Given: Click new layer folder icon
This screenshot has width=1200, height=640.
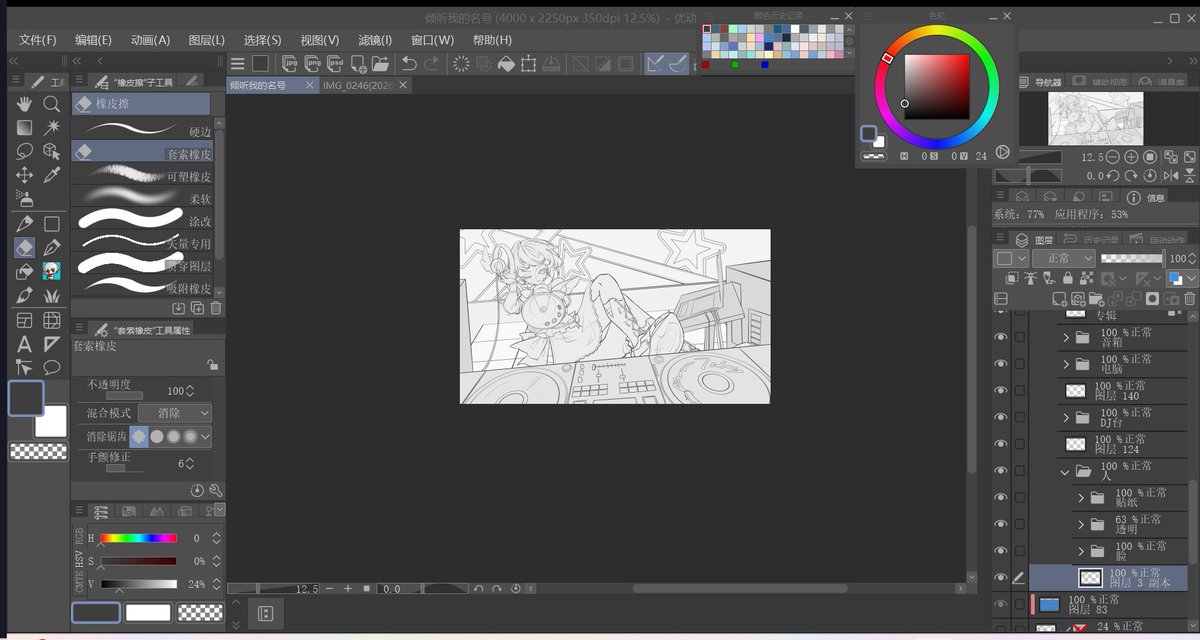Looking at the screenshot, I should point(1097,299).
